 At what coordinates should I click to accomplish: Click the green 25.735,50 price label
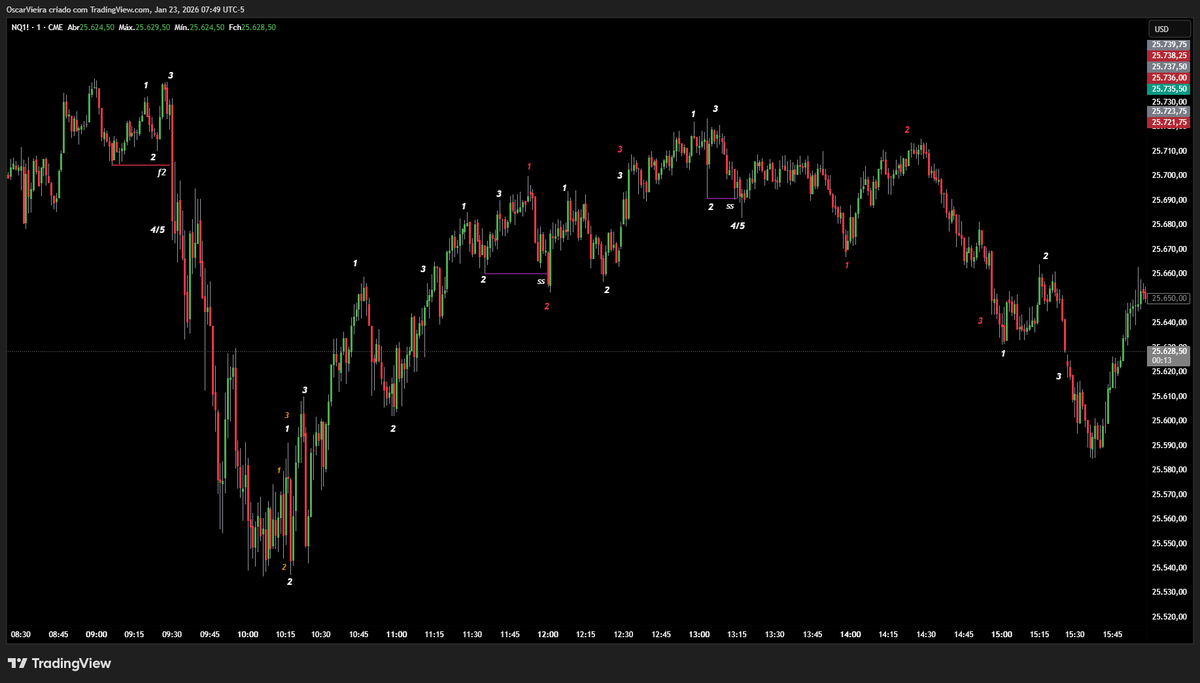1168,89
